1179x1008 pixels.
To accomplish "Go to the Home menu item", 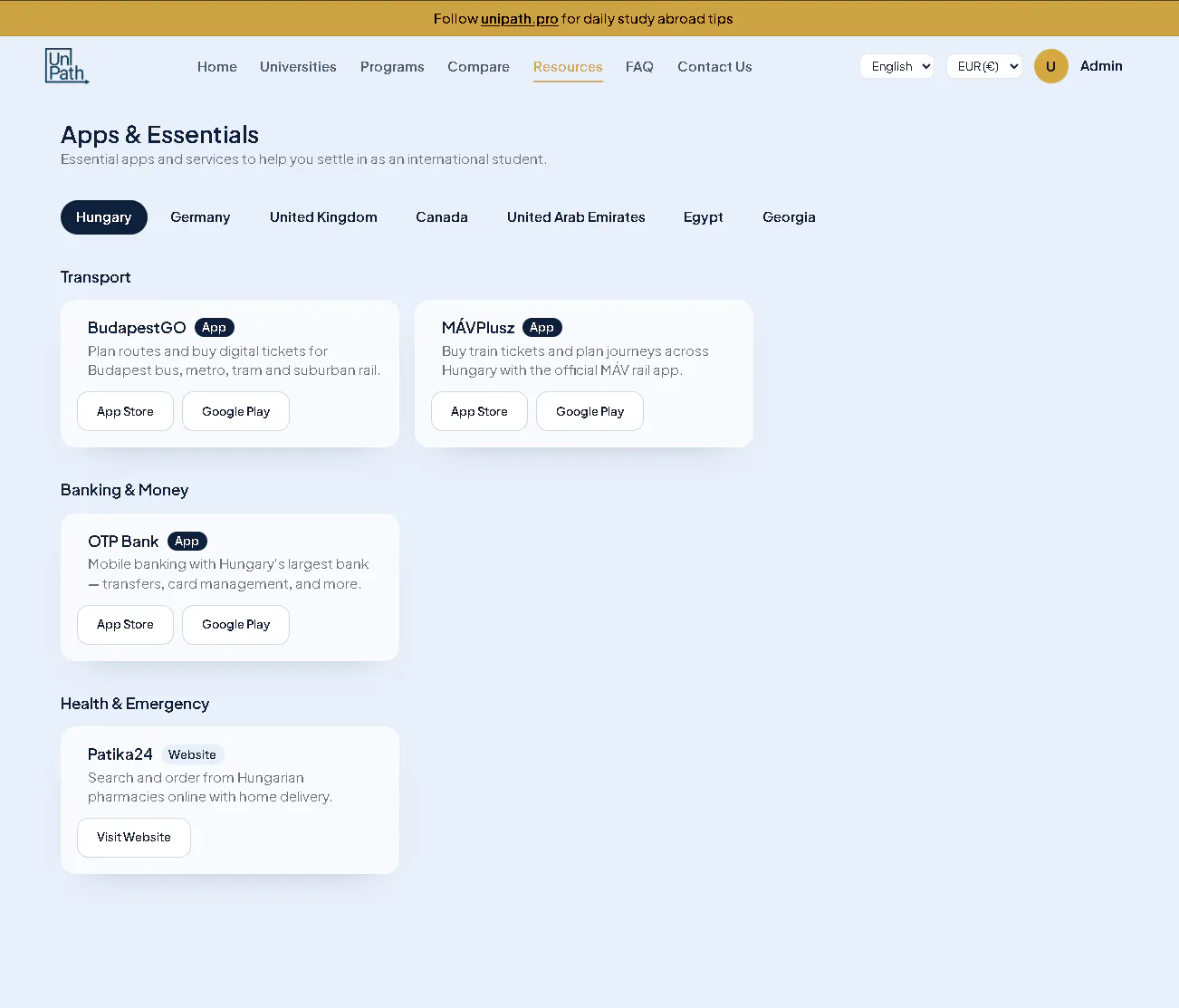I will point(217,67).
